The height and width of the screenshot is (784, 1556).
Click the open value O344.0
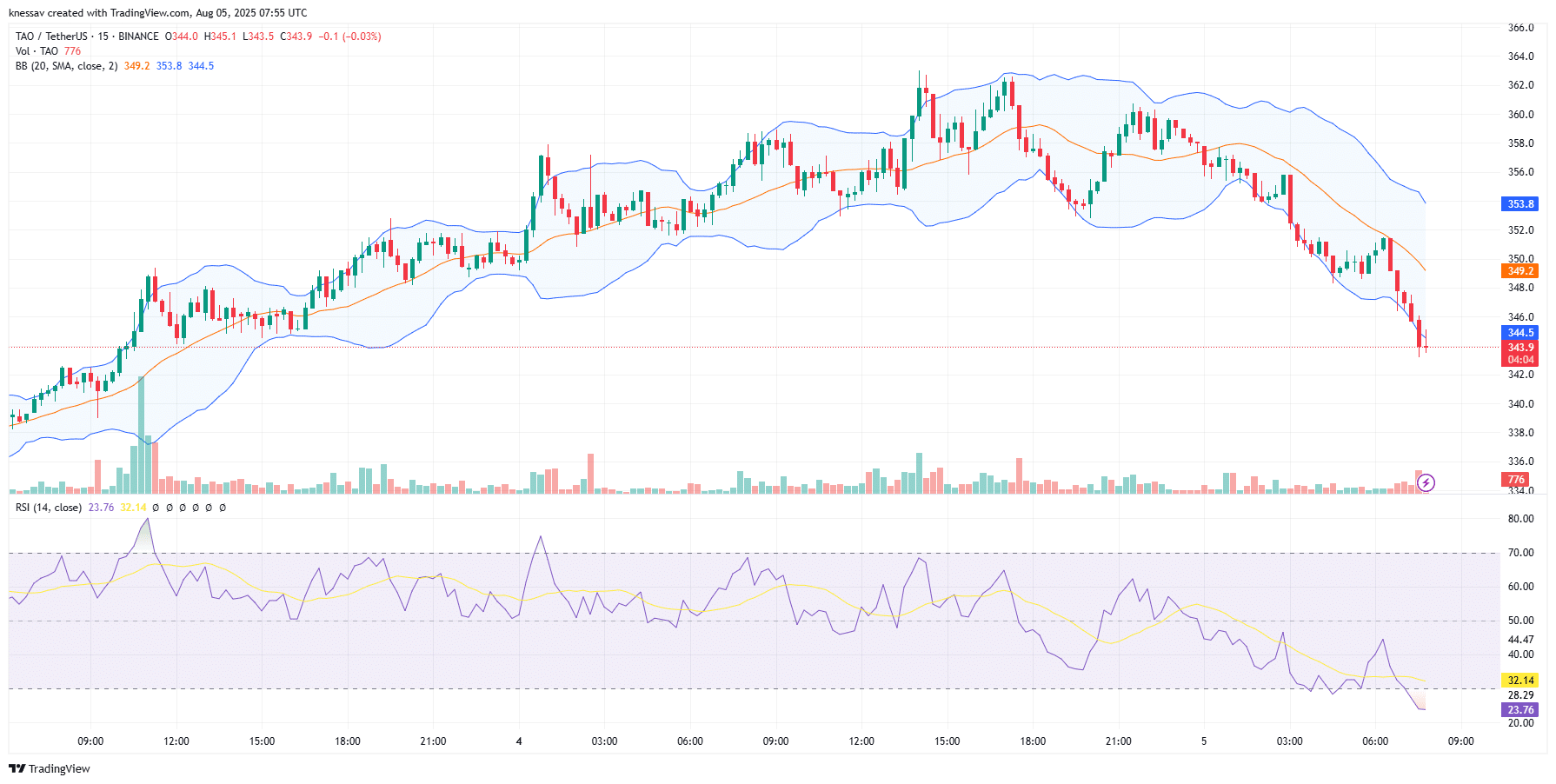click(x=182, y=37)
